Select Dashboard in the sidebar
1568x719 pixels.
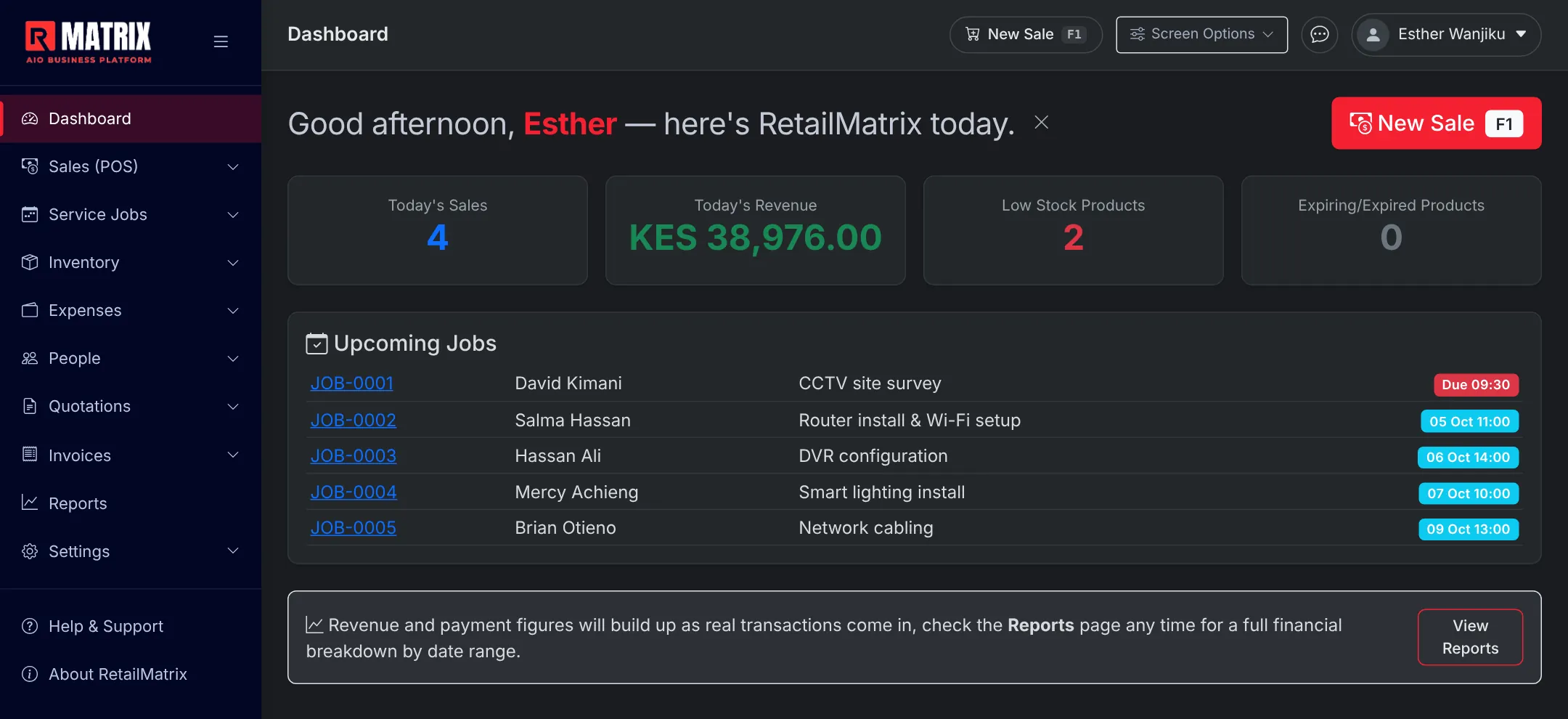131,118
